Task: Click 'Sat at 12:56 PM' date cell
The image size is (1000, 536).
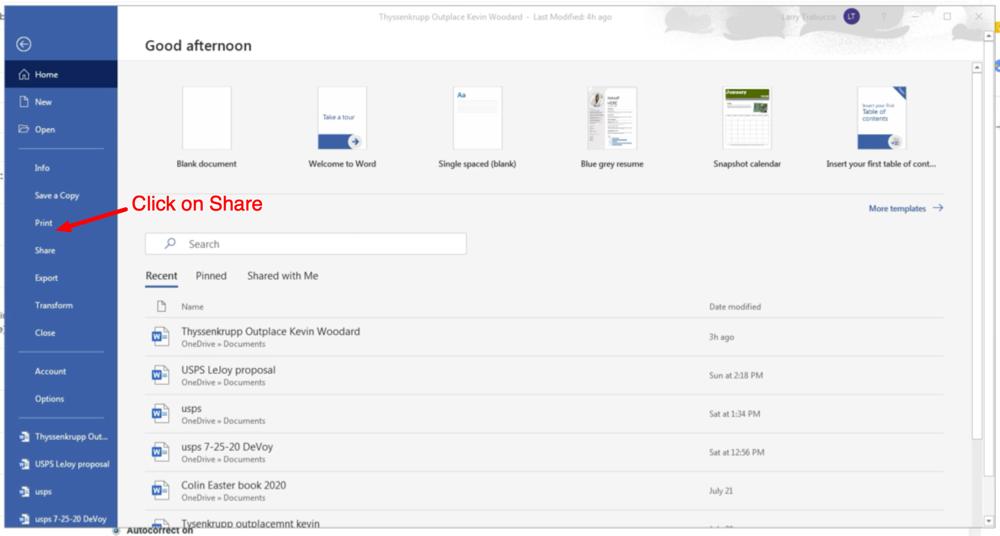Action: pyautogui.click(x=737, y=452)
